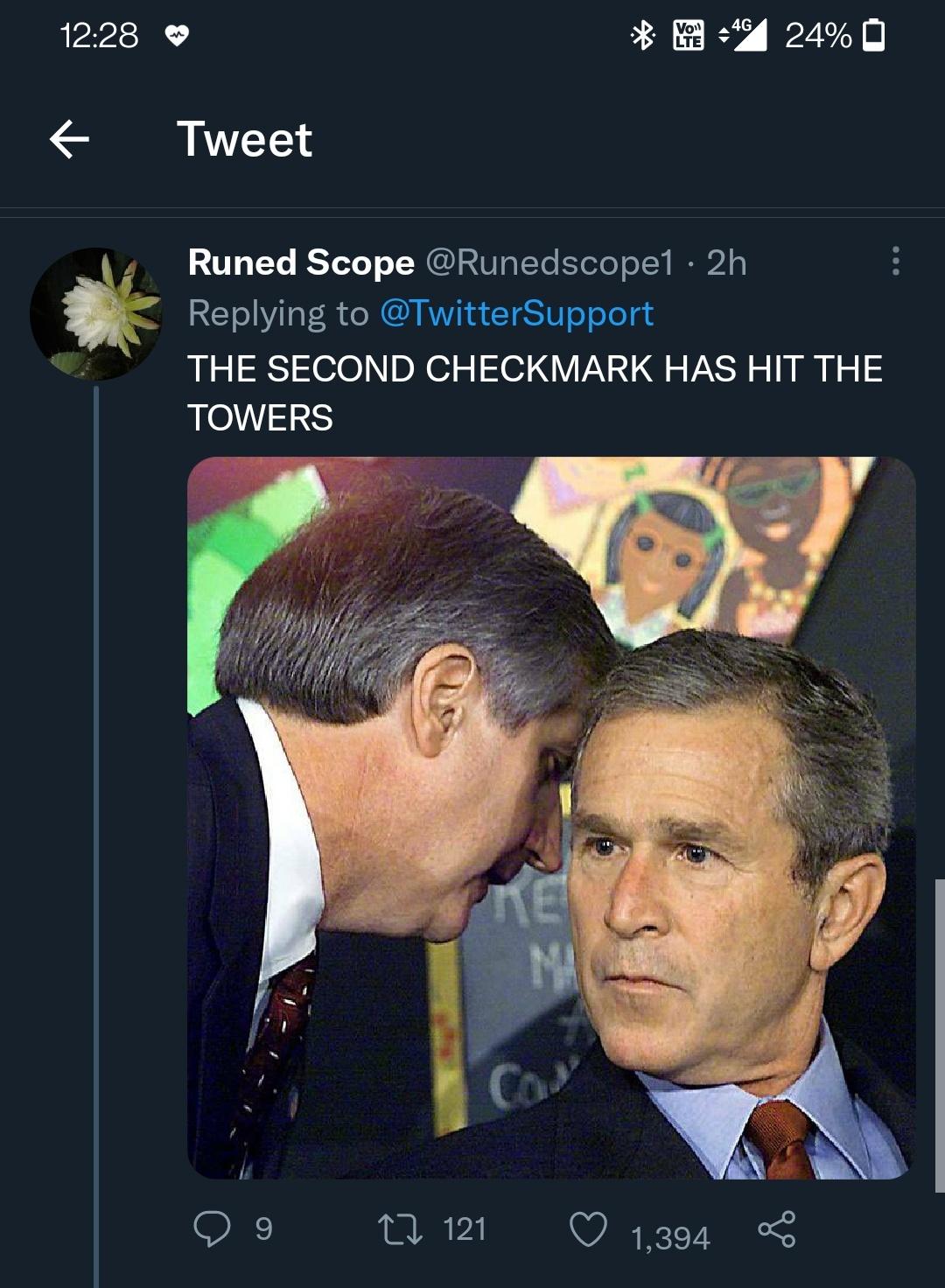Tap the heart notification icon in status bar
945x1288 pixels.
(177, 36)
